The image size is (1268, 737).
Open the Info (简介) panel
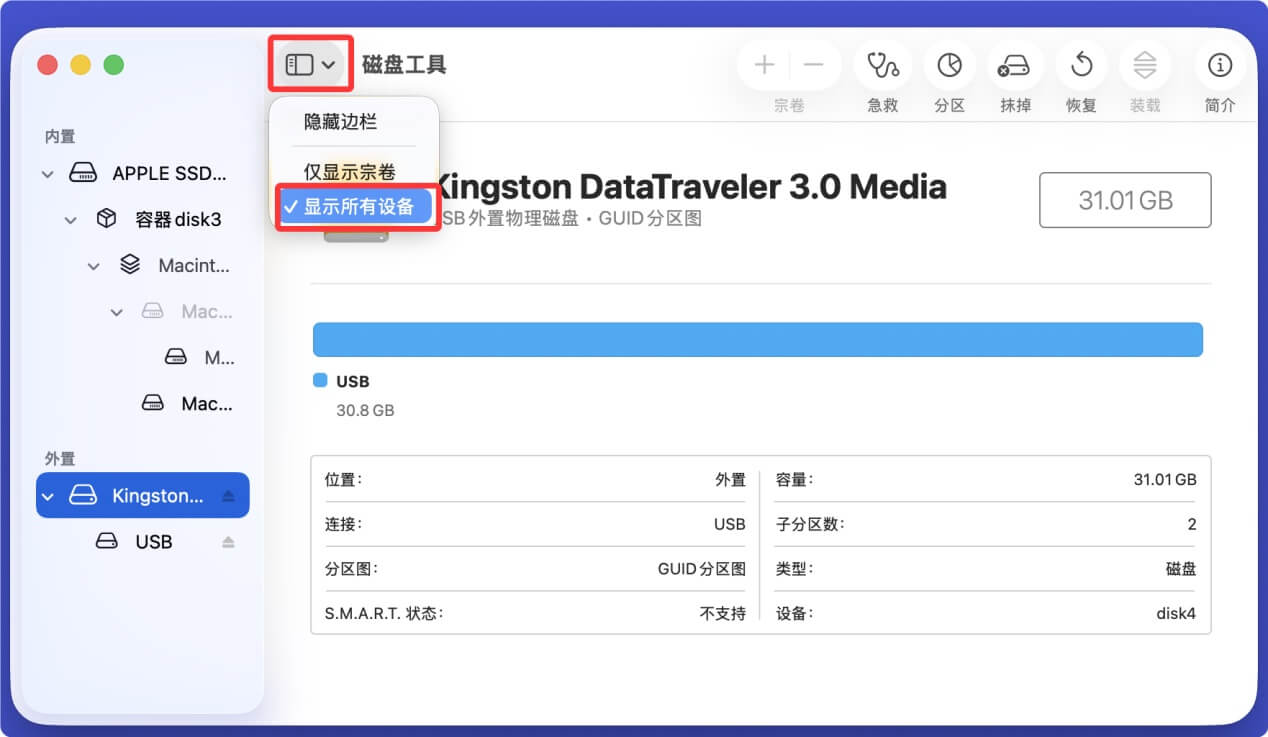1219,66
